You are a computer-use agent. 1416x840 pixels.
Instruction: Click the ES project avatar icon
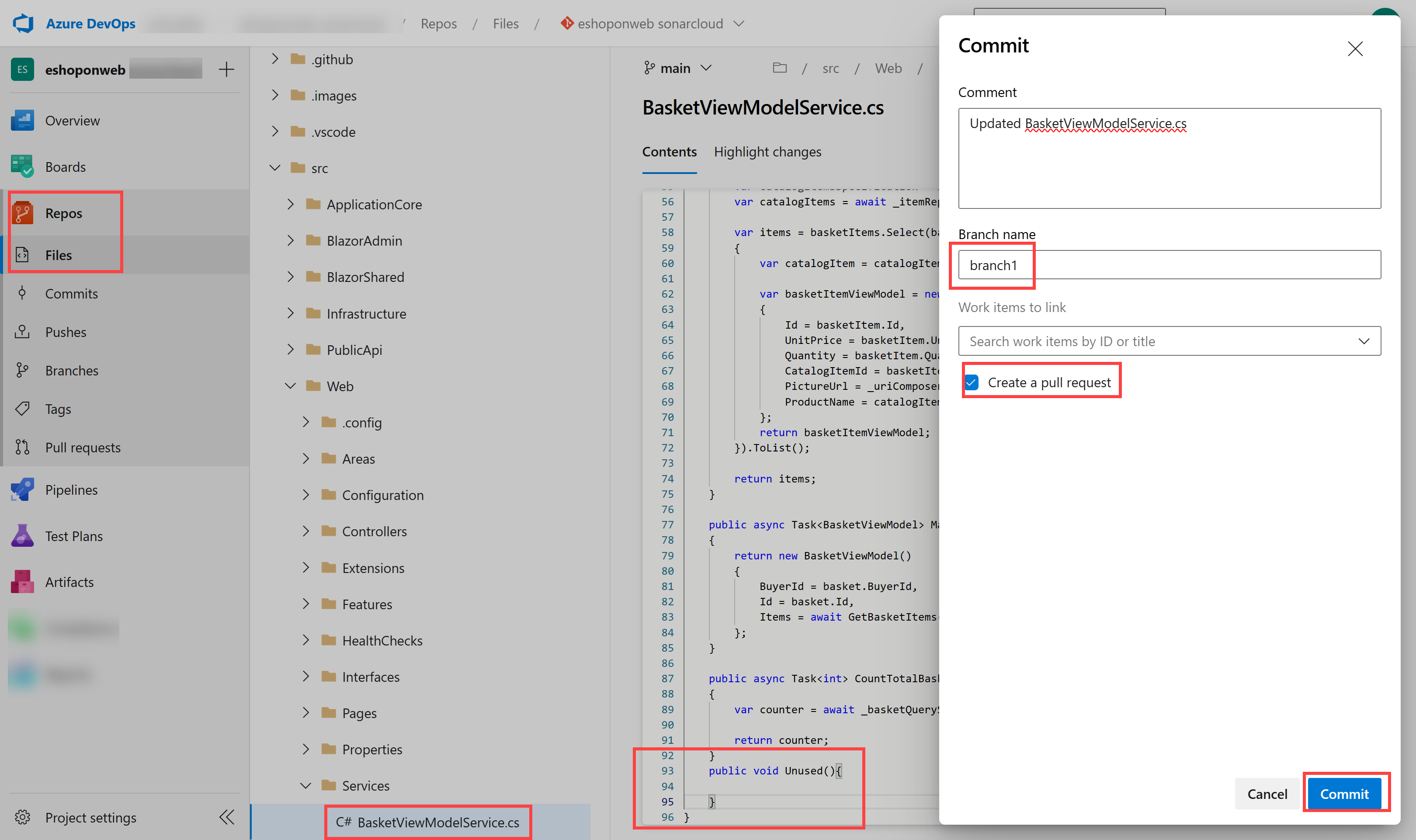click(x=22, y=69)
